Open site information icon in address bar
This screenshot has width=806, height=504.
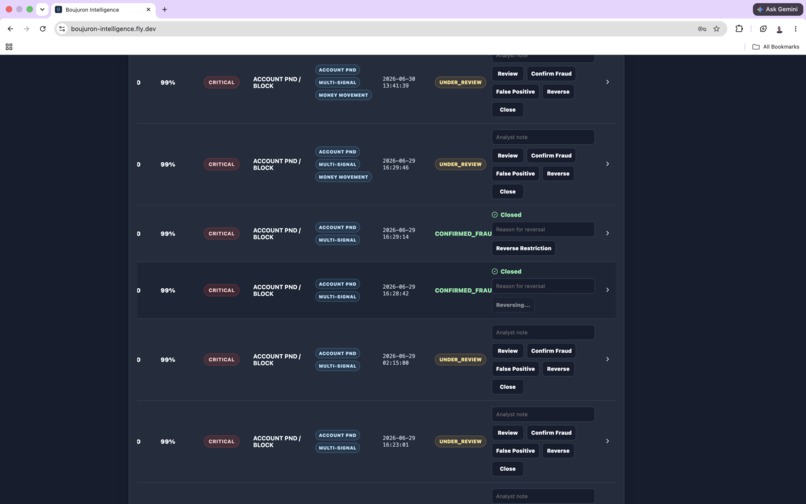[x=62, y=29]
